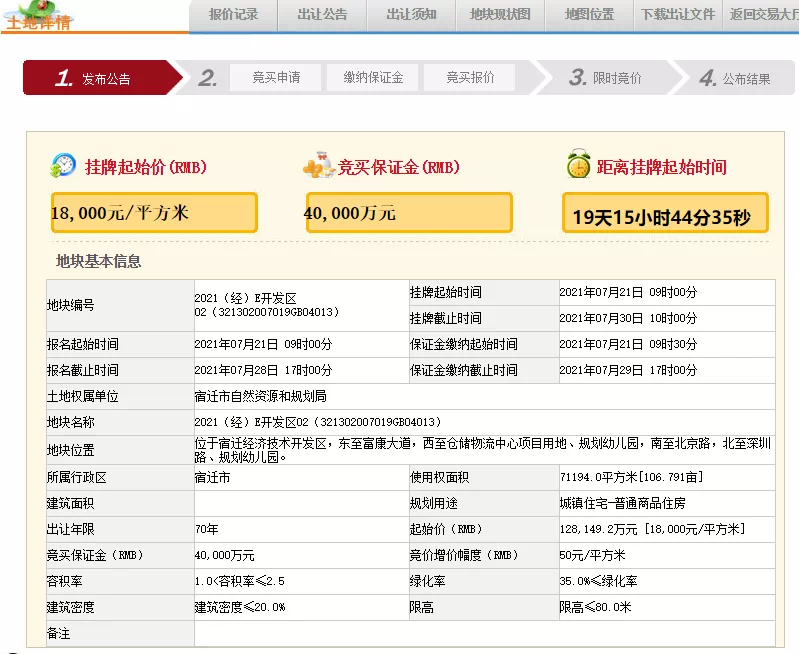The height and width of the screenshot is (654, 799).
Task: Click the 18,000元/平方米 starting price box
Action: (154, 212)
